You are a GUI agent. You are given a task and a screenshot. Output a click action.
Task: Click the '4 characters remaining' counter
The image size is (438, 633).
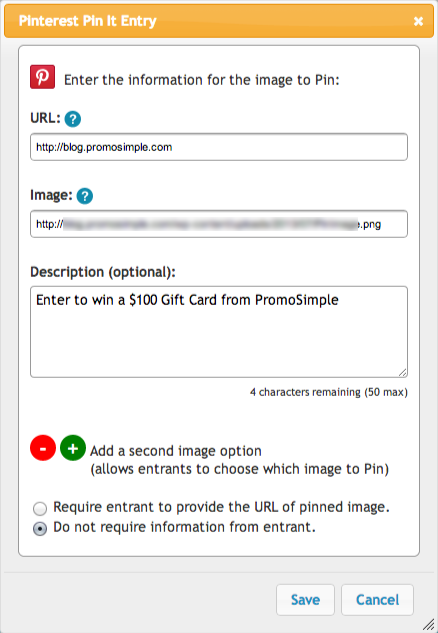(x=329, y=392)
